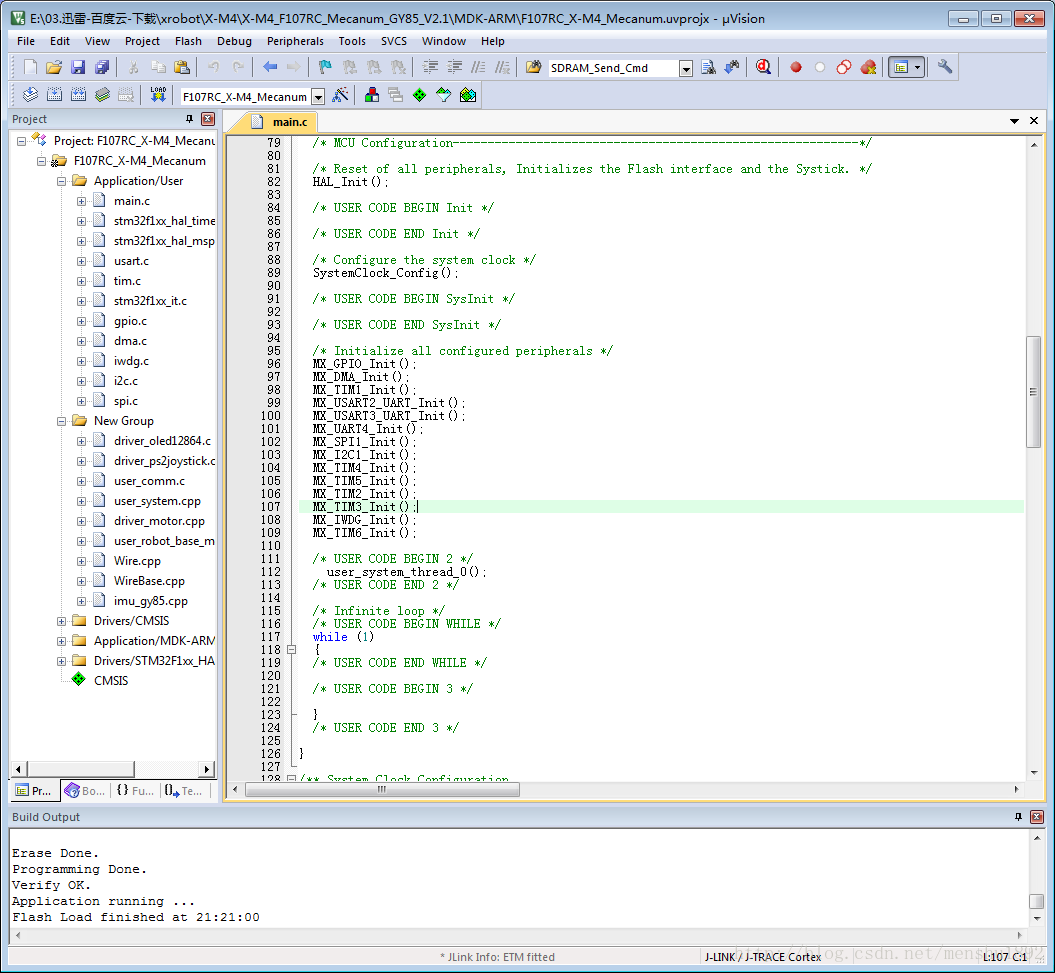Screen dimensions: 1055x973
Task: Collapse the New Group folder
Action: tap(61, 421)
